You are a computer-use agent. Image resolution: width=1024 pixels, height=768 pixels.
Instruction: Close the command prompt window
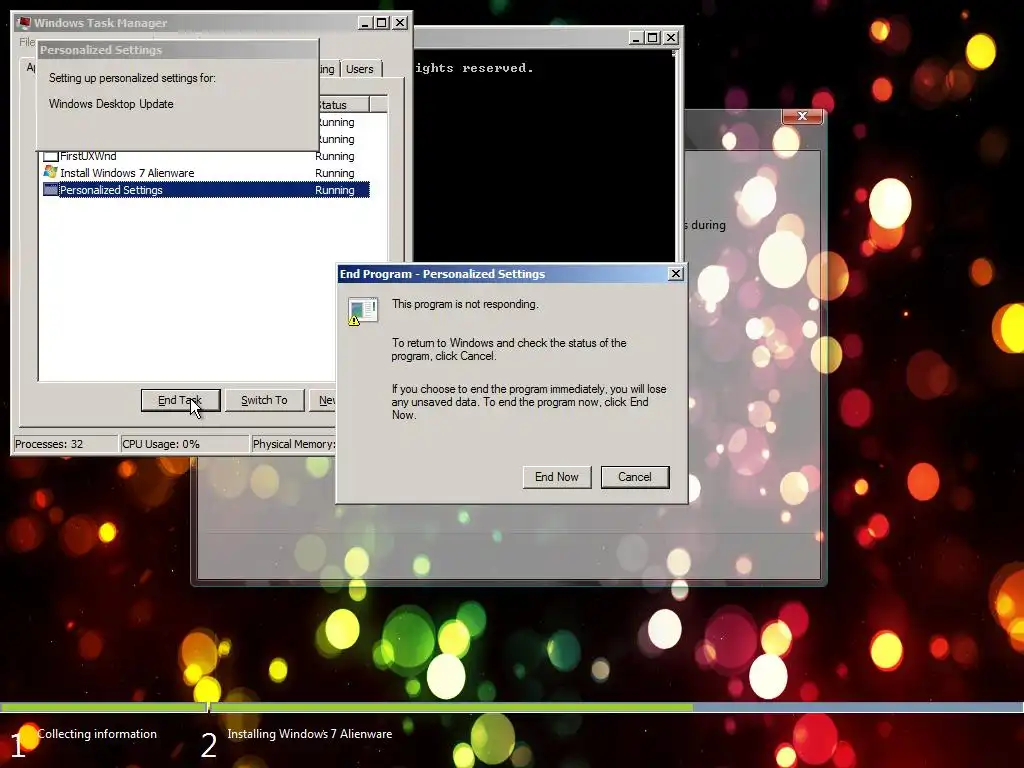[x=671, y=38]
